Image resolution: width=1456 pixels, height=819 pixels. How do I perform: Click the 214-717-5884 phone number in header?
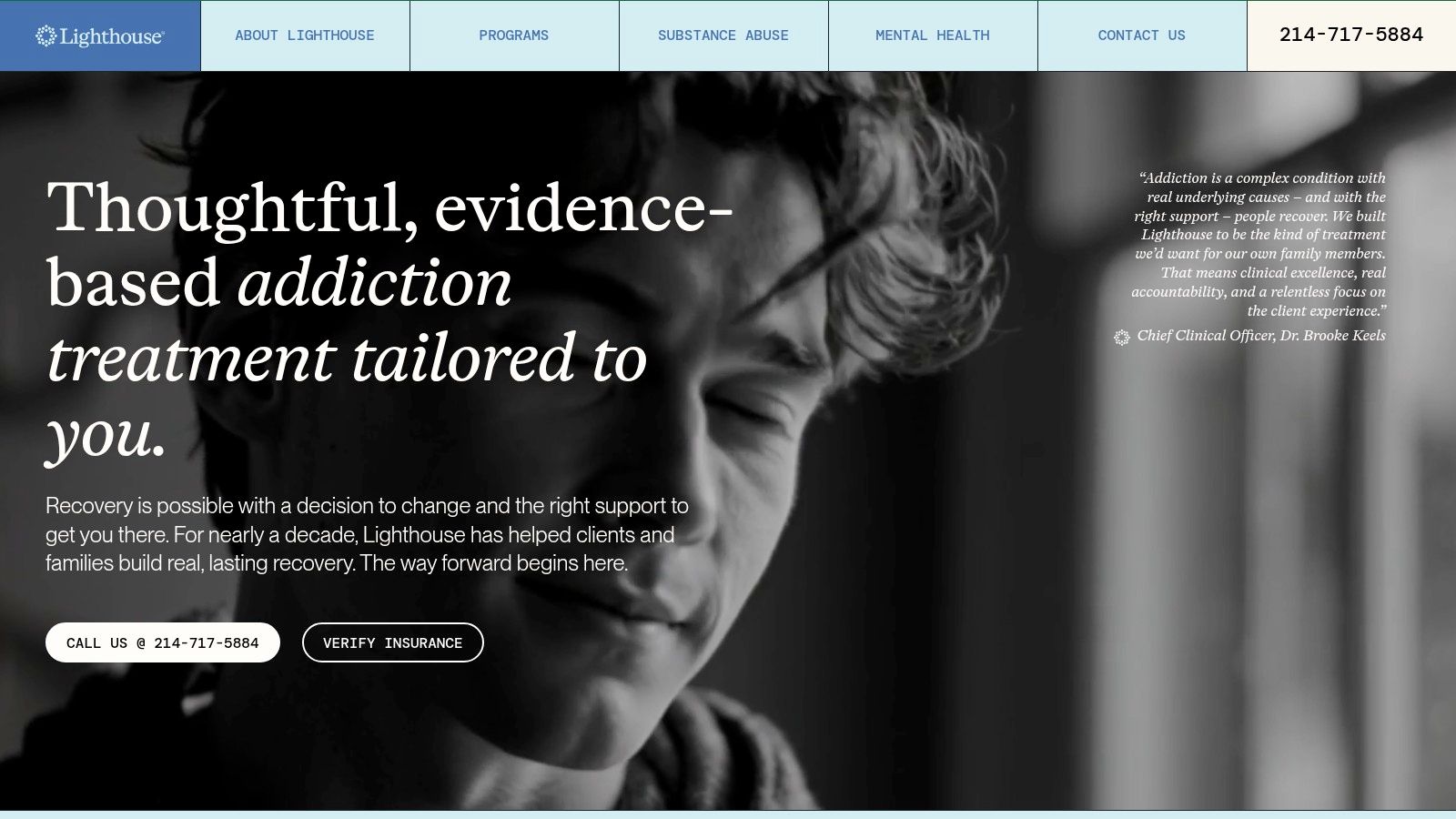pyautogui.click(x=1351, y=35)
